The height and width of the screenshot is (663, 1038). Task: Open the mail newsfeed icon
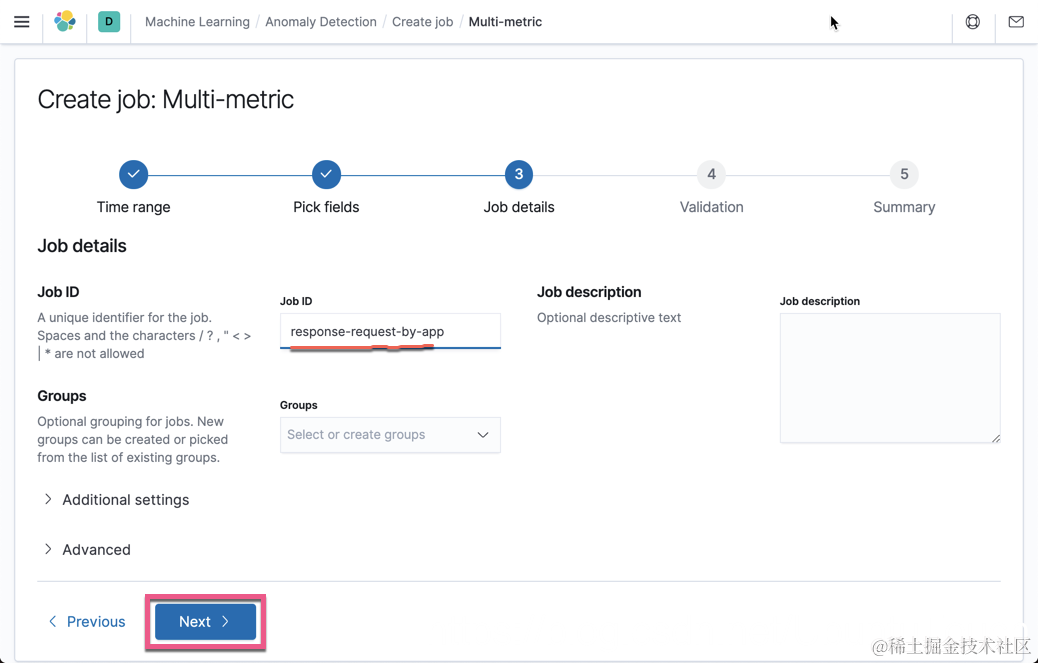1016,22
